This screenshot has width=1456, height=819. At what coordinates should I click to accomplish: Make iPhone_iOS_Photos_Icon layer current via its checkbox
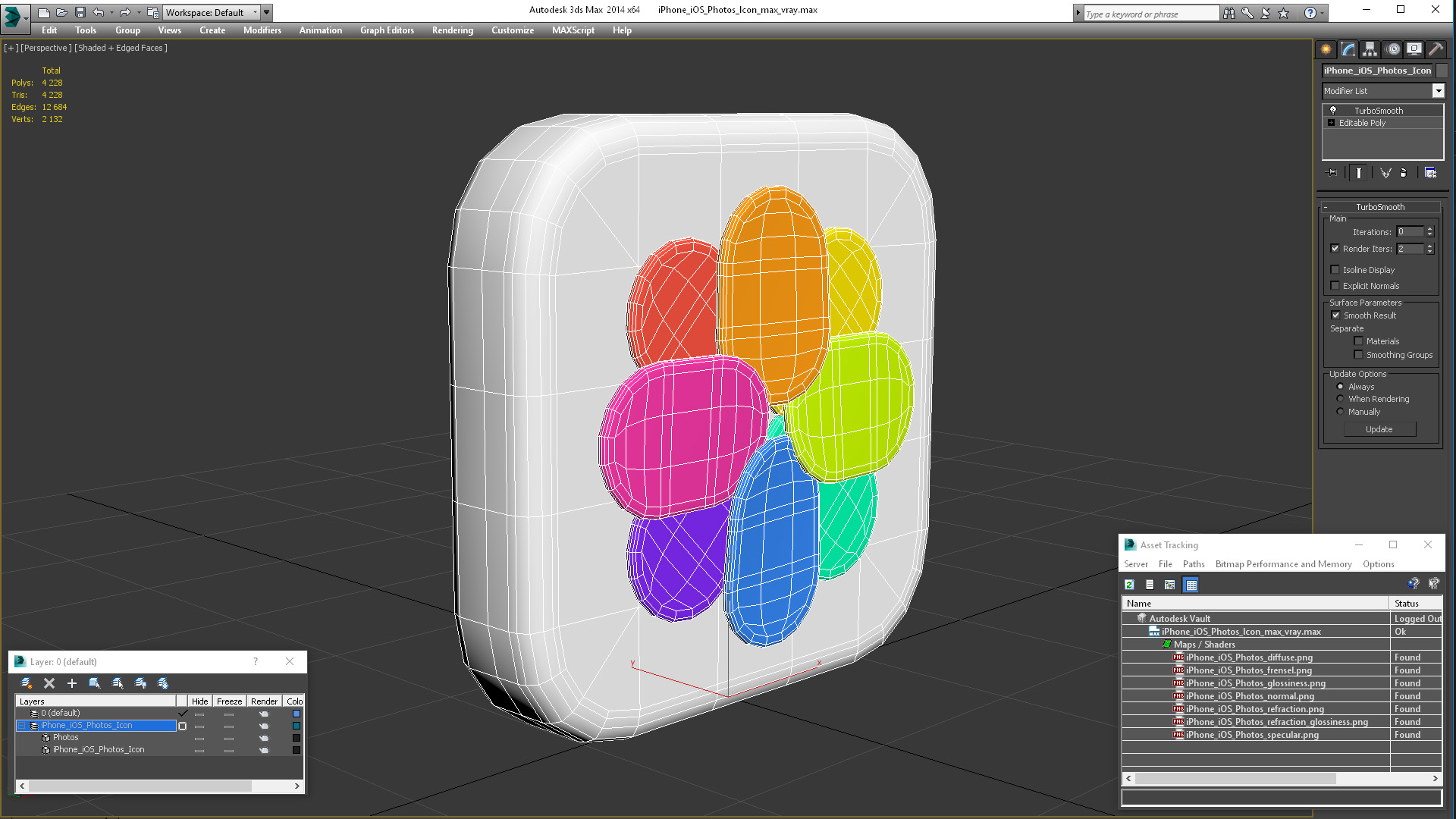(182, 726)
